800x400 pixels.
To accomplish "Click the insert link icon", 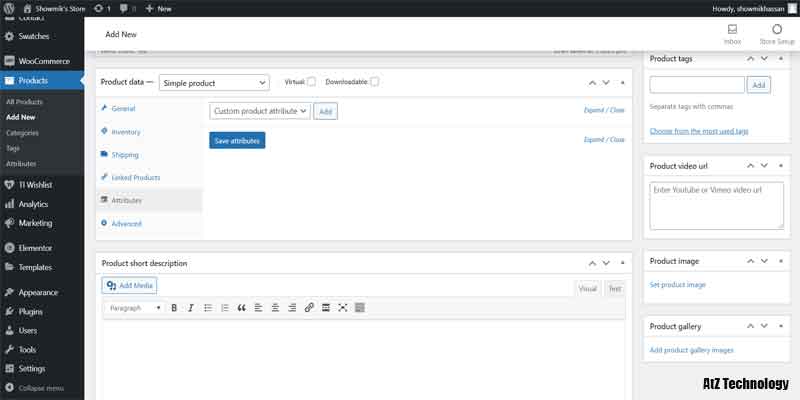I will (309, 308).
